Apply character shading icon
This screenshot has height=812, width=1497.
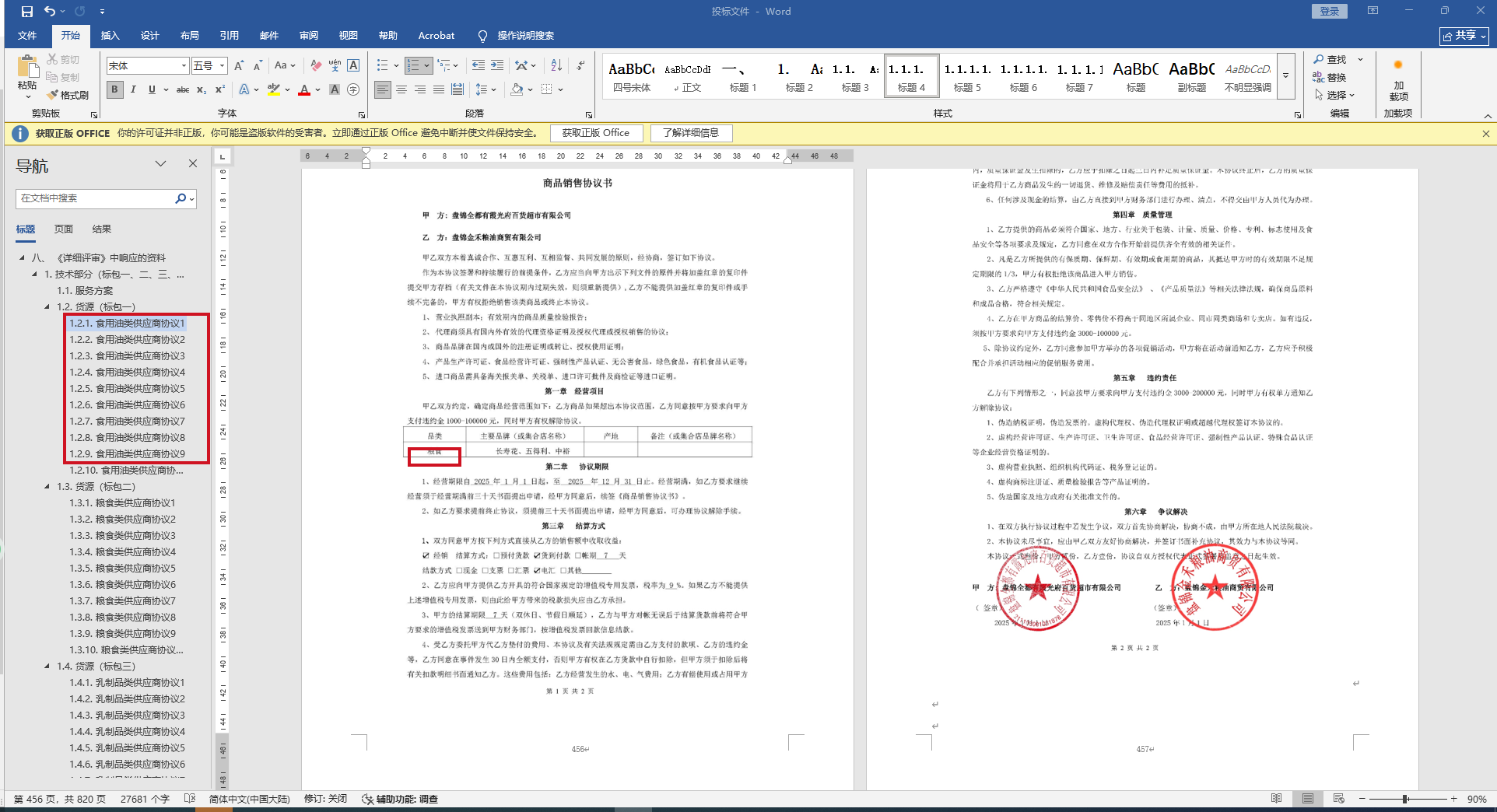click(335, 89)
